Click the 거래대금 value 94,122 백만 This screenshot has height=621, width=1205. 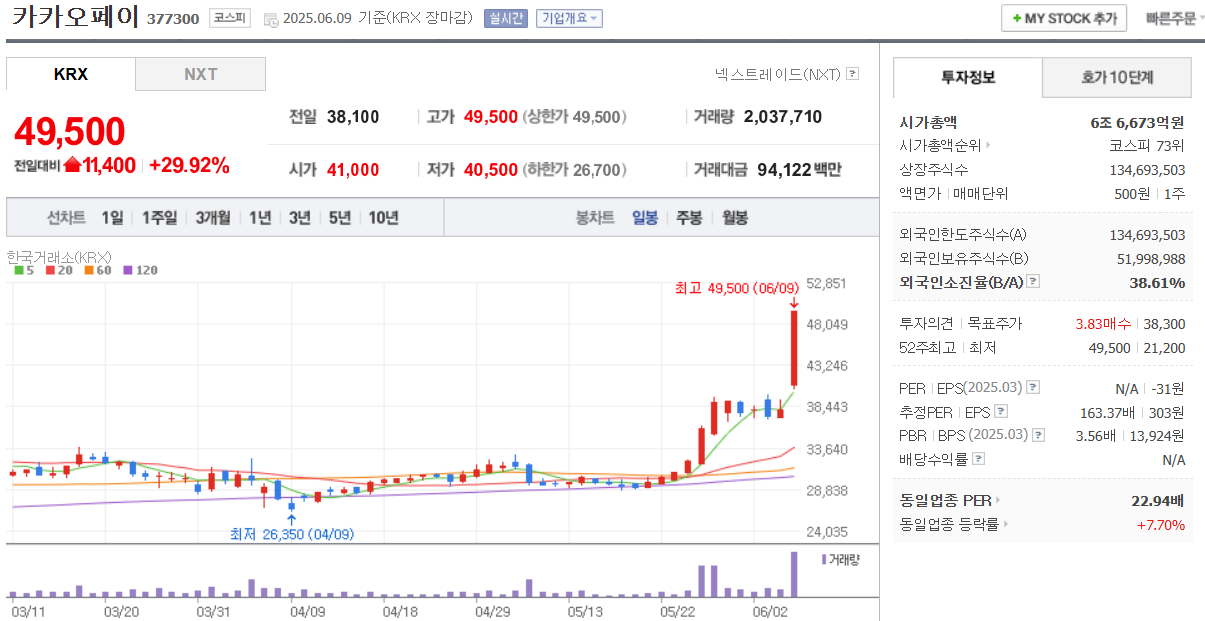click(x=797, y=170)
